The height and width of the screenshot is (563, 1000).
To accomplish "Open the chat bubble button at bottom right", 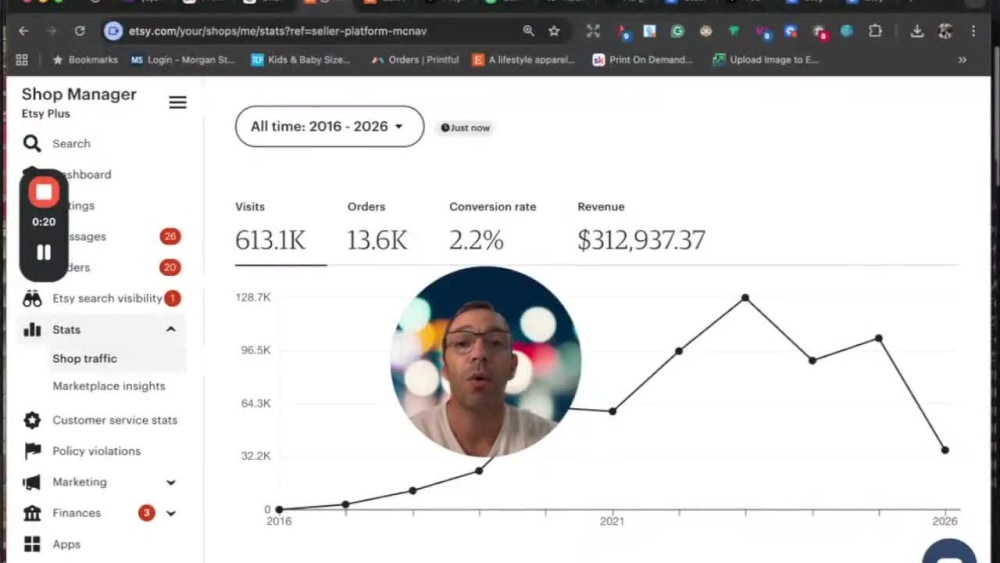I will click(949, 552).
